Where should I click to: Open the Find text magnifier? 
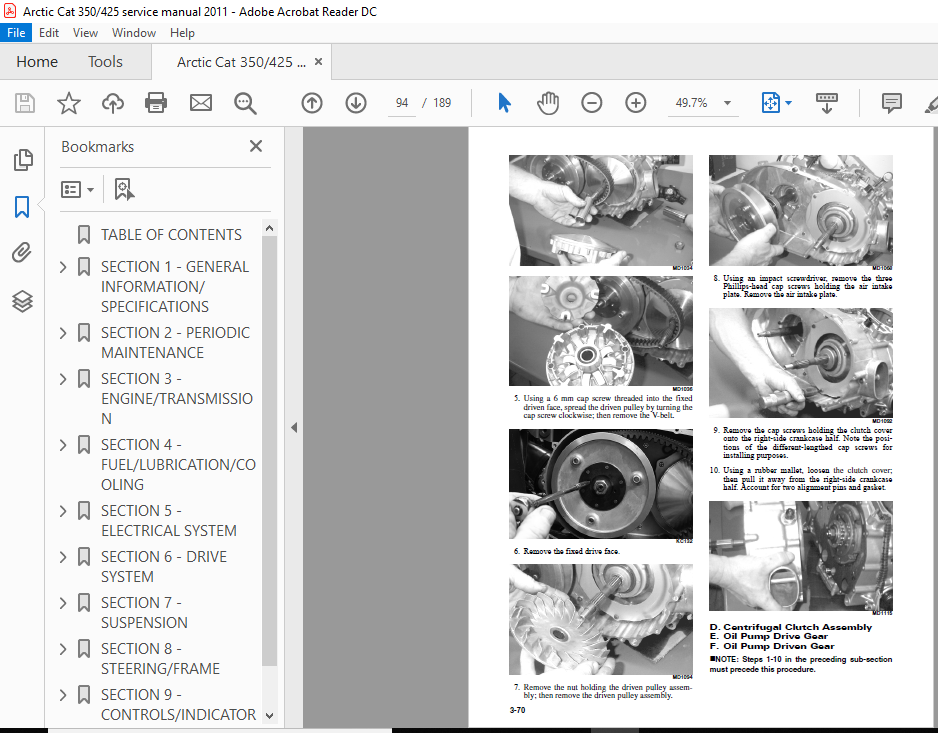tap(245, 103)
